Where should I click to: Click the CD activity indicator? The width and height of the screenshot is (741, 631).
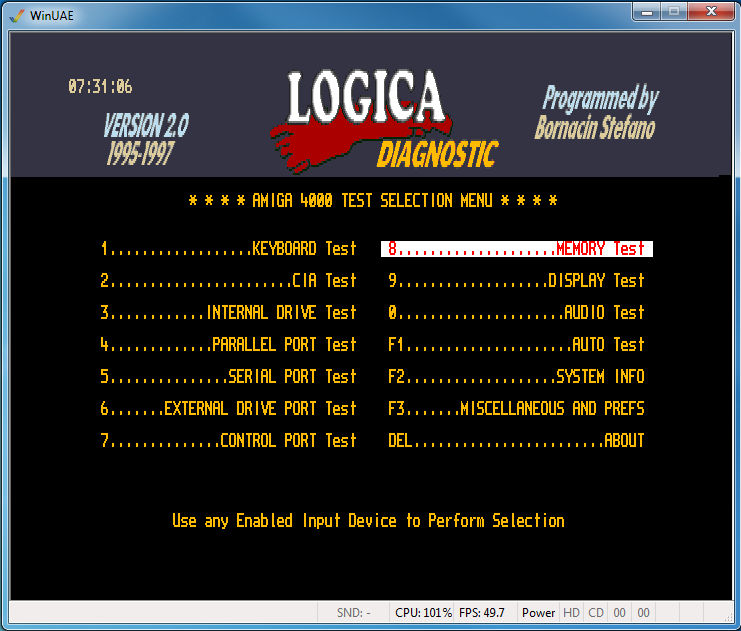tap(595, 613)
